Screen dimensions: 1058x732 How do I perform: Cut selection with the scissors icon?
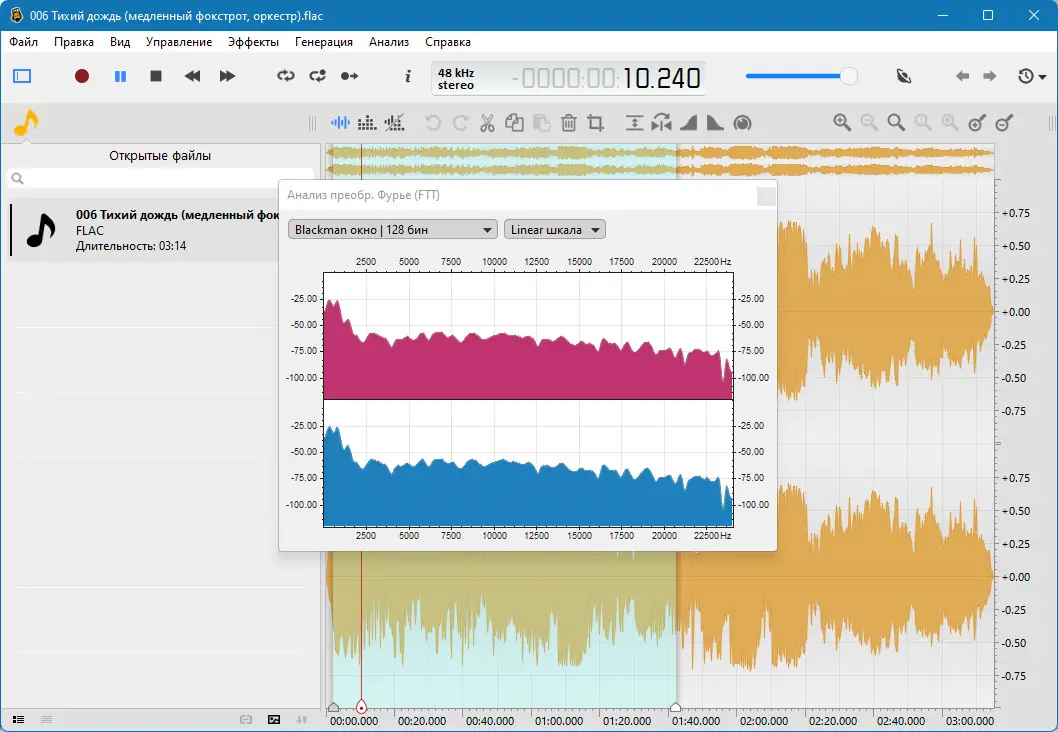[487, 123]
